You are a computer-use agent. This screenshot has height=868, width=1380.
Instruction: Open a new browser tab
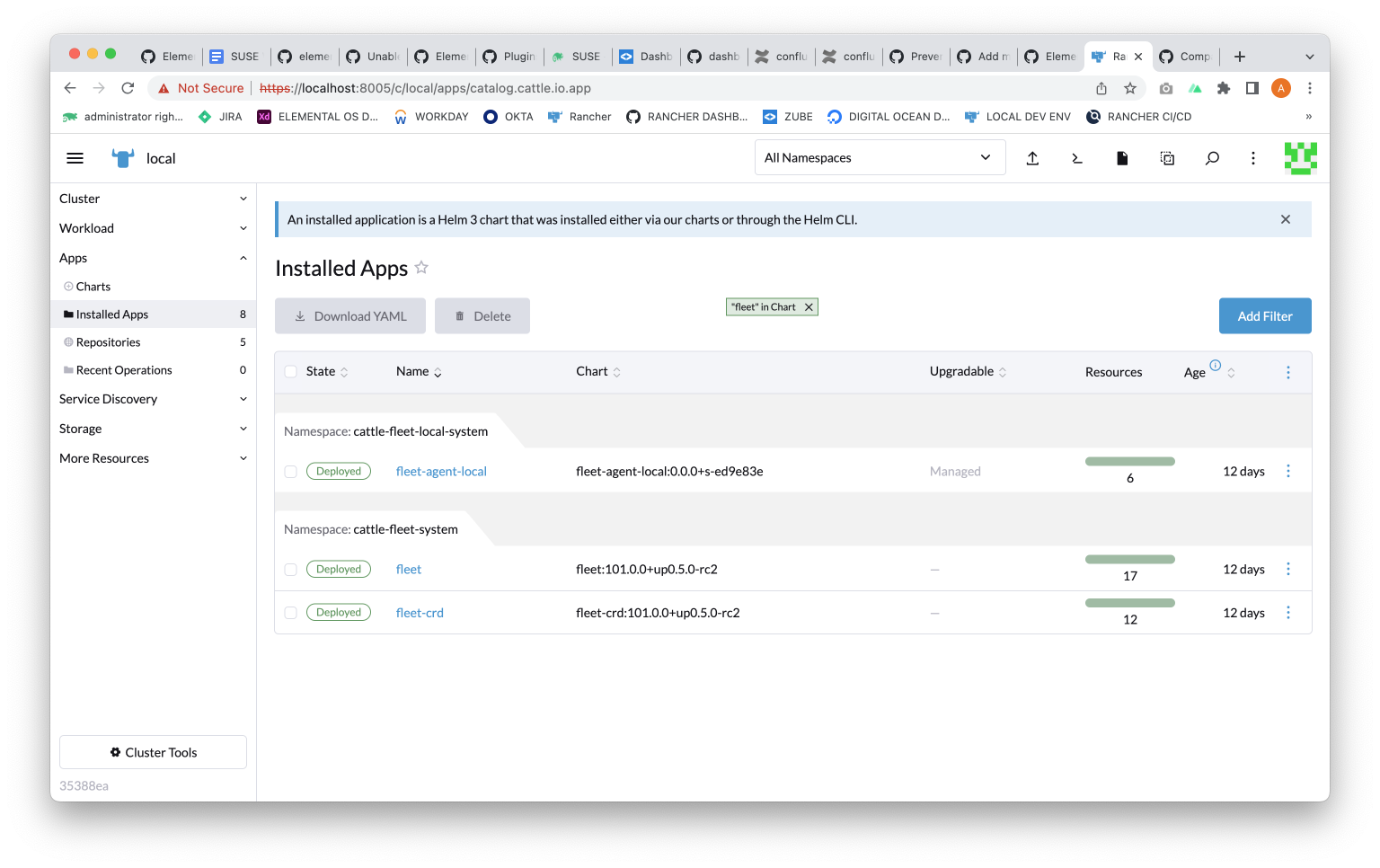(1240, 57)
